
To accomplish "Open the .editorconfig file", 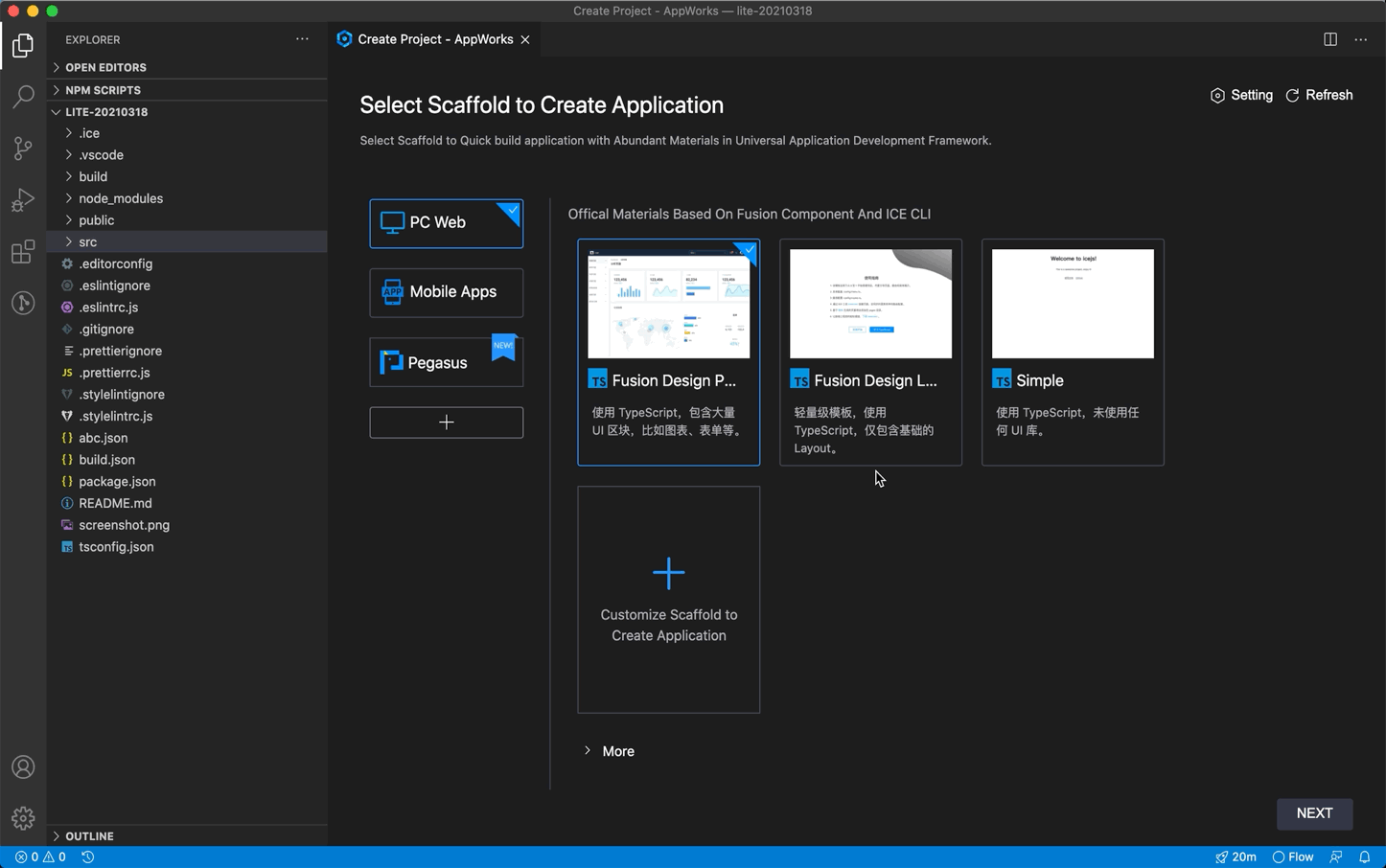I will [x=187, y=263].
